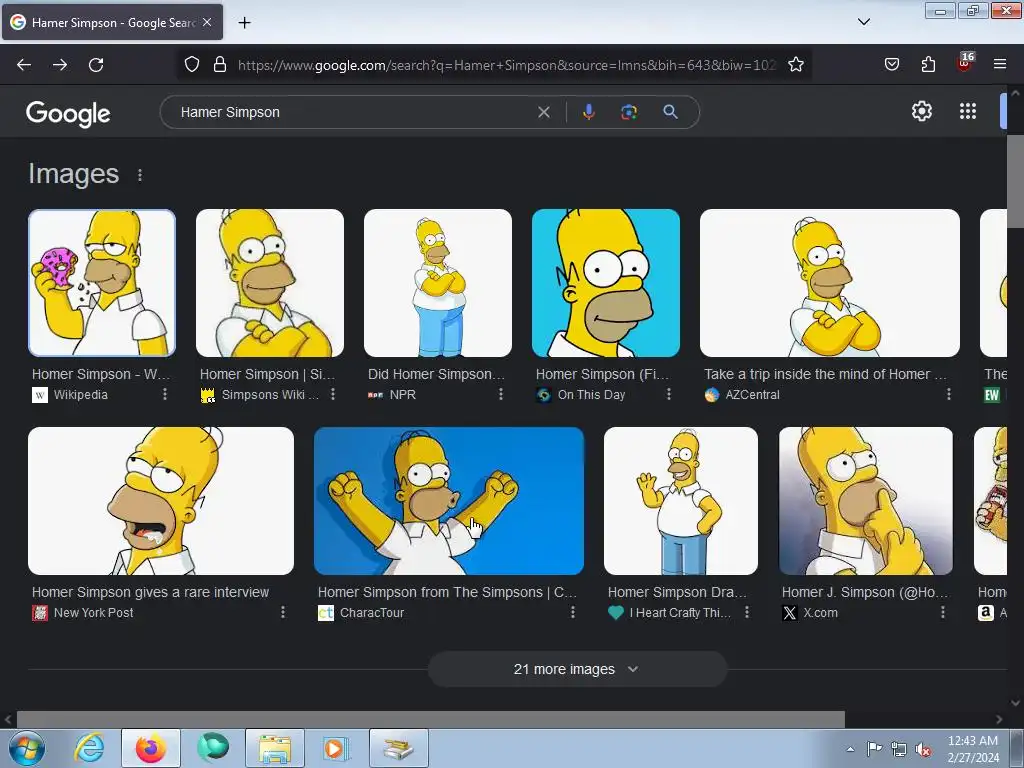This screenshot has height=768, width=1024.
Task: Open Homer Simpson from The Simpsons link
Action: pyautogui.click(x=447, y=592)
